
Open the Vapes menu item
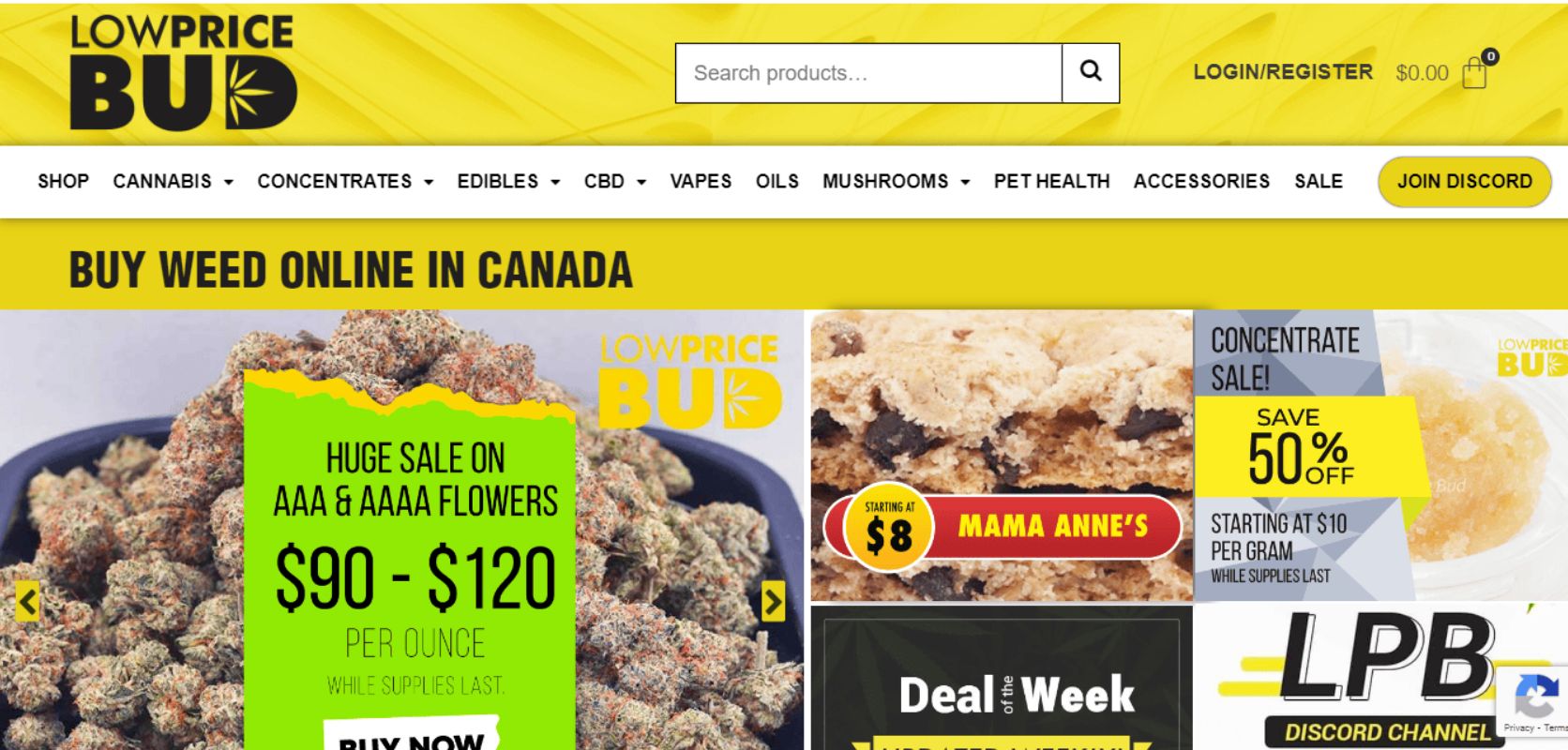pyautogui.click(x=701, y=181)
